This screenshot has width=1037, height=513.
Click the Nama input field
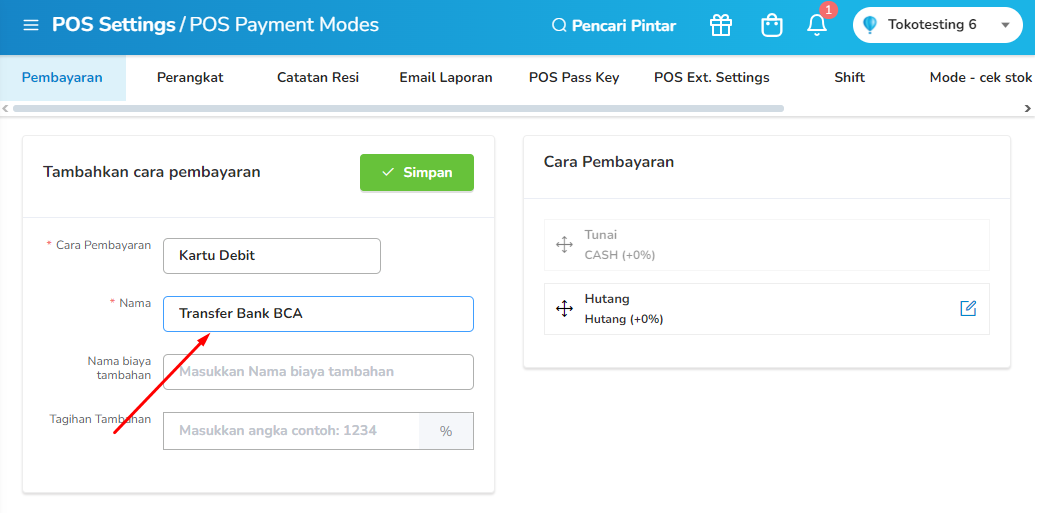pos(318,313)
